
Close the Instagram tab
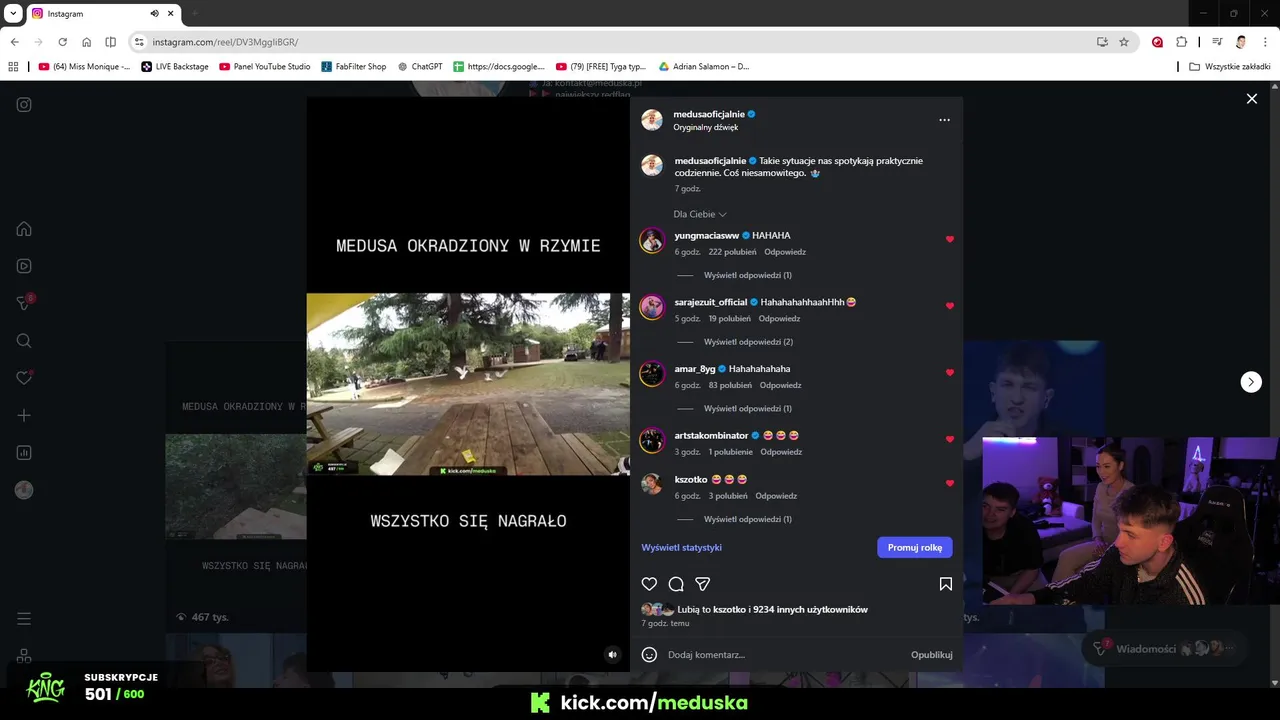(x=171, y=14)
